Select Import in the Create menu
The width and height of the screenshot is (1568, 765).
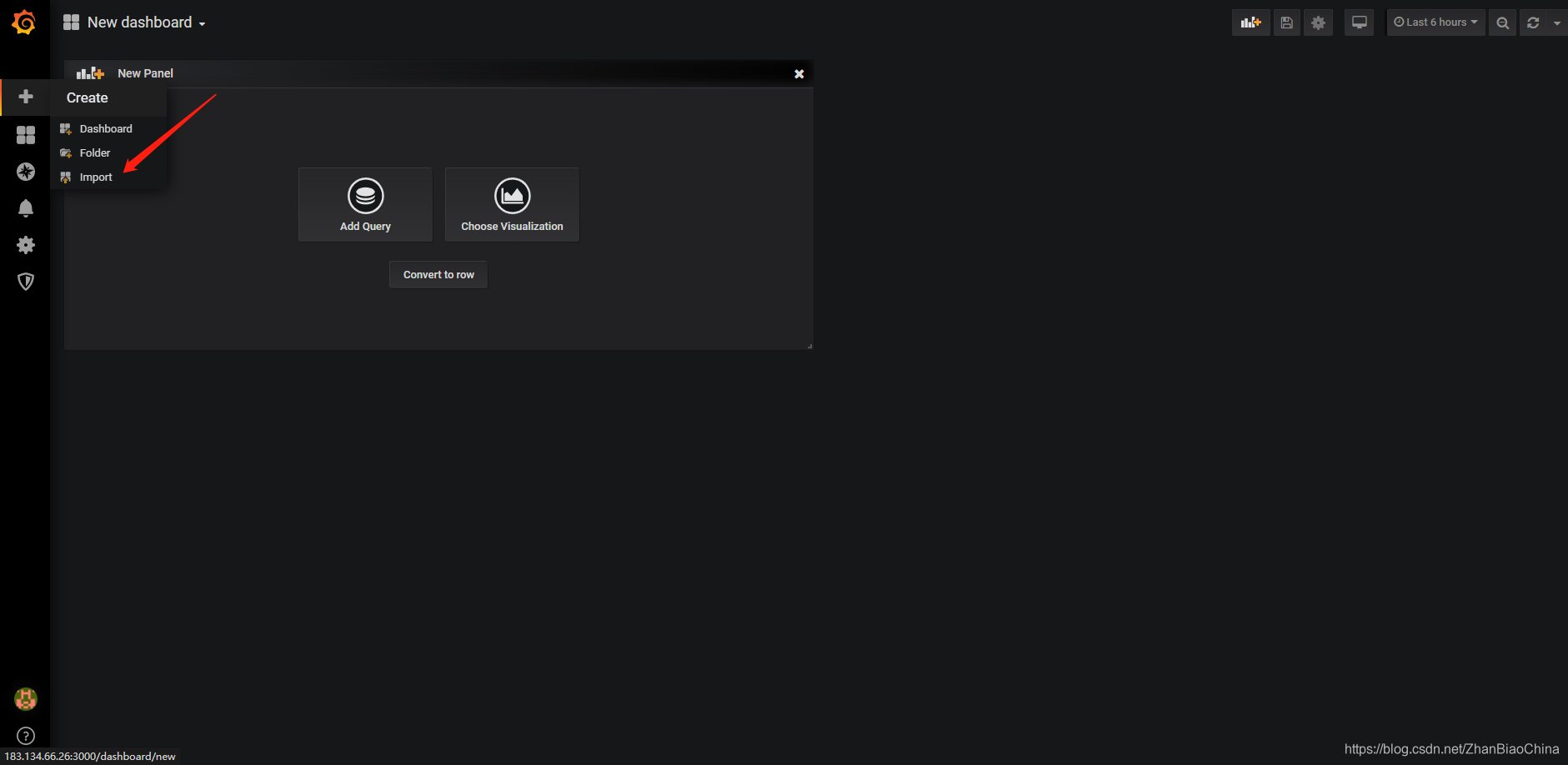[96, 177]
